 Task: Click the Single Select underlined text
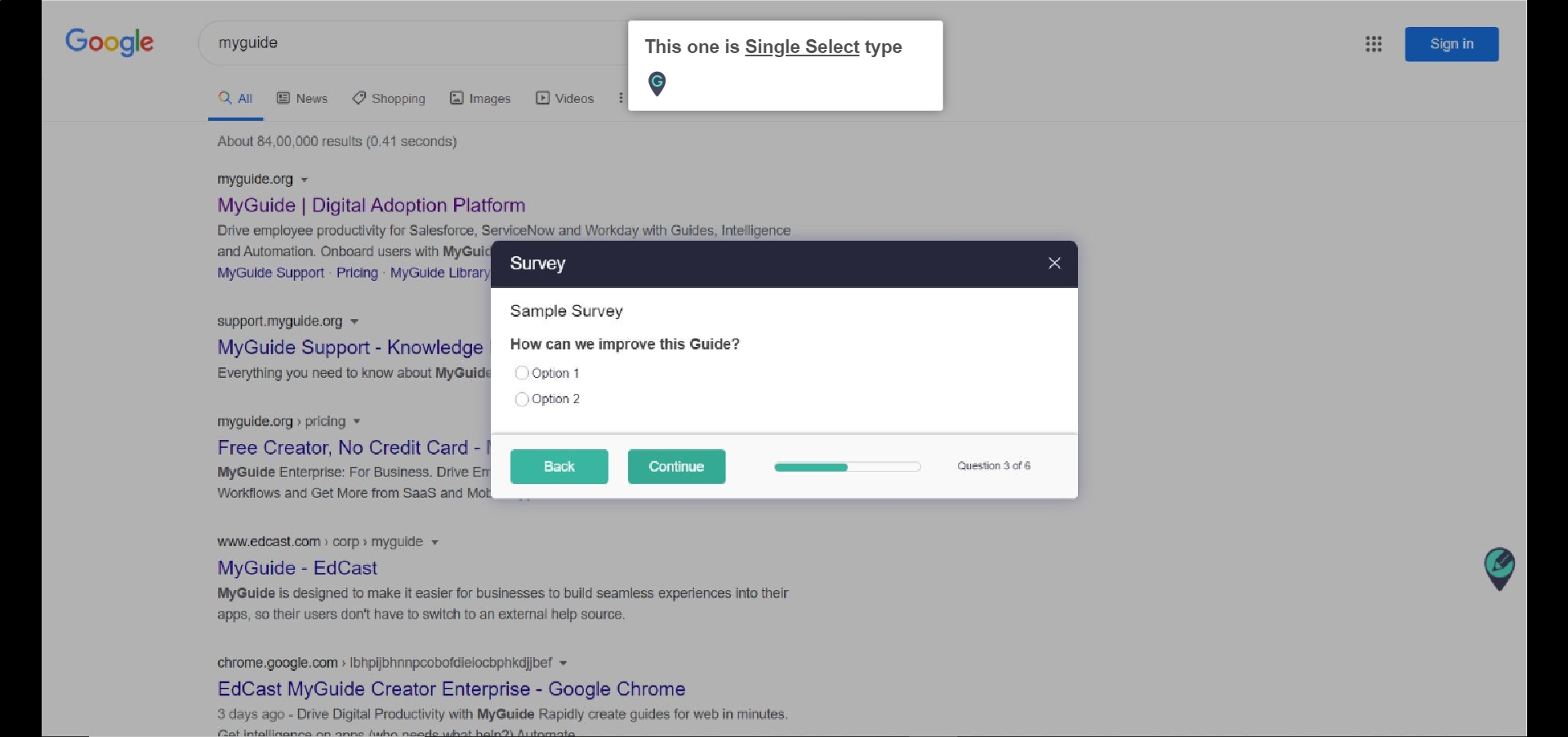tap(802, 47)
